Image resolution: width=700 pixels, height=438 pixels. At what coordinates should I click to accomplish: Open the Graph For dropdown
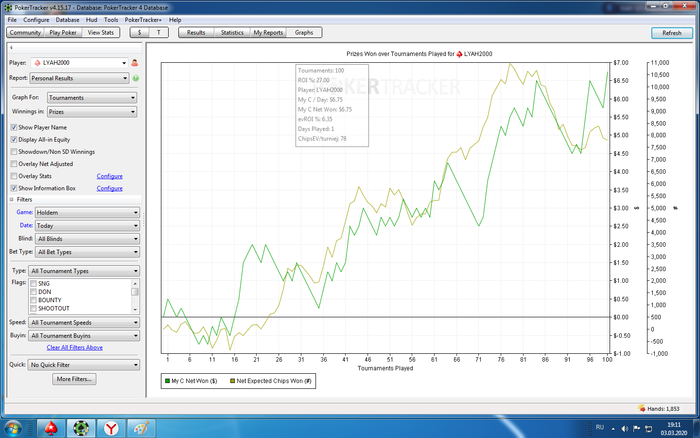click(92, 98)
